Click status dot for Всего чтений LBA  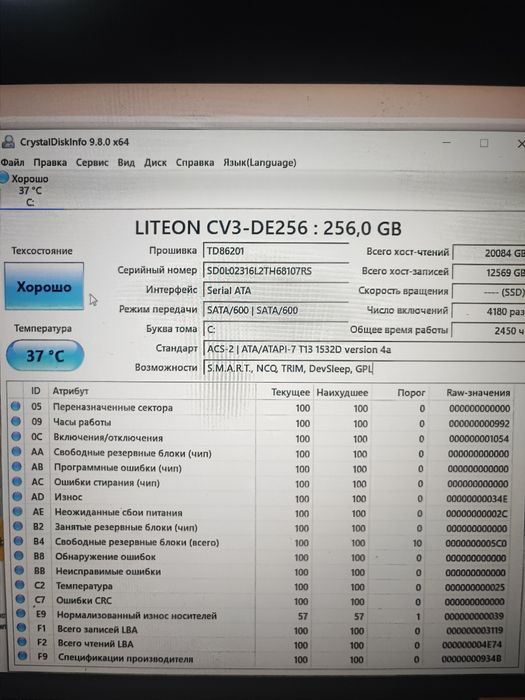(22, 642)
